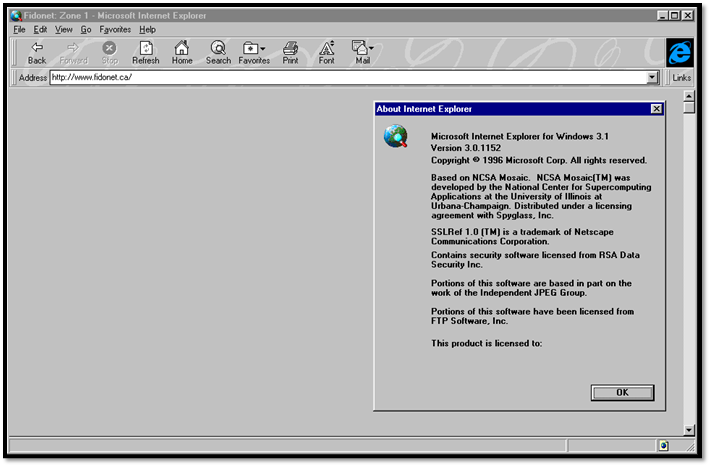Reload the page with Refresh icon
This screenshot has width=711, height=467.
coord(146,48)
